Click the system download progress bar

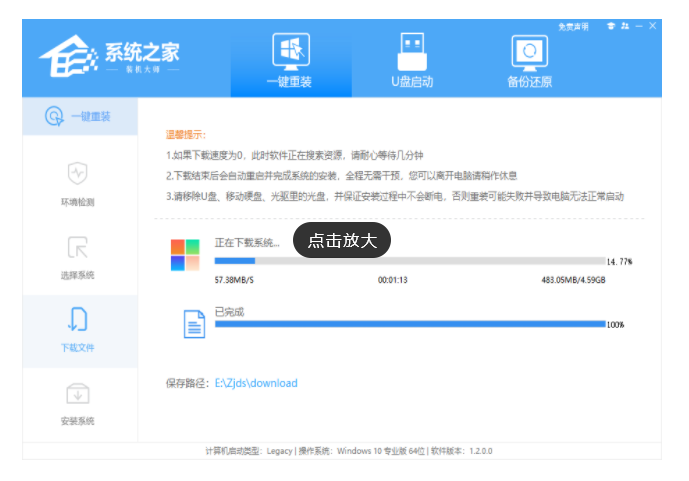409,261
